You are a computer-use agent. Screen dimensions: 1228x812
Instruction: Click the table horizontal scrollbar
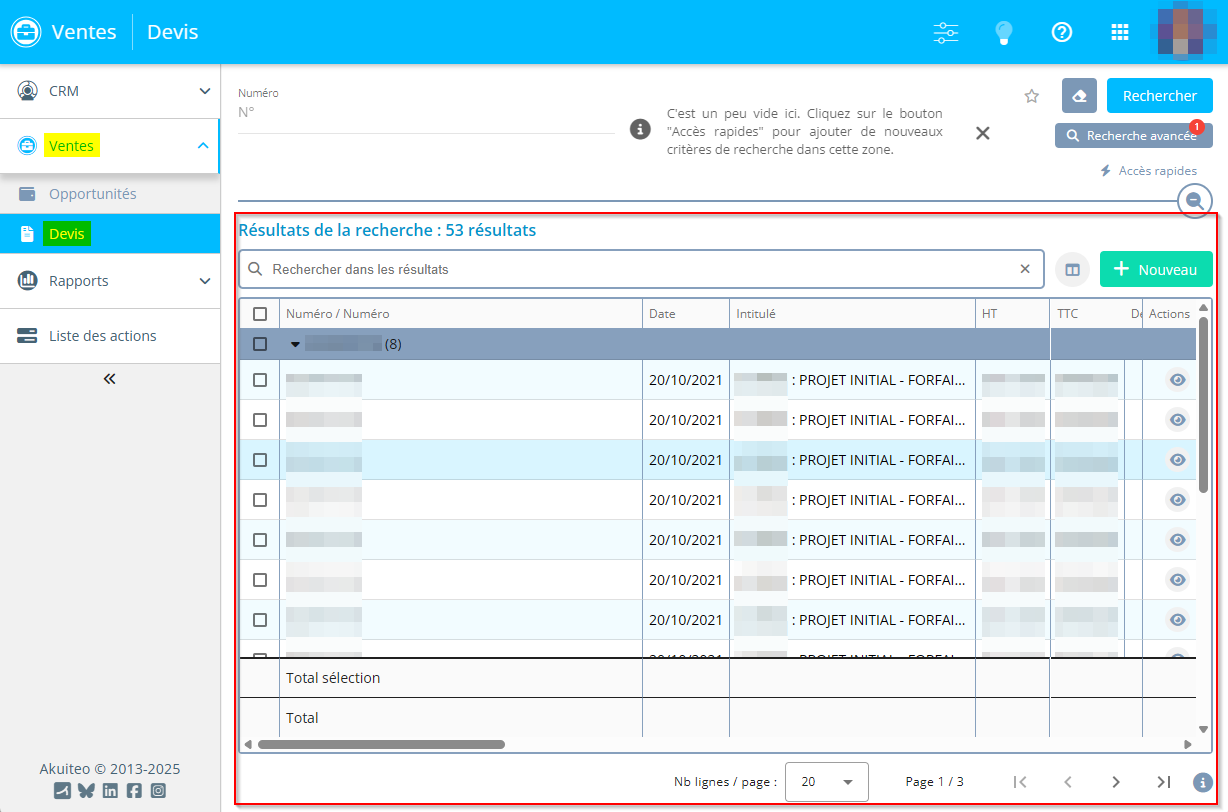pos(381,744)
